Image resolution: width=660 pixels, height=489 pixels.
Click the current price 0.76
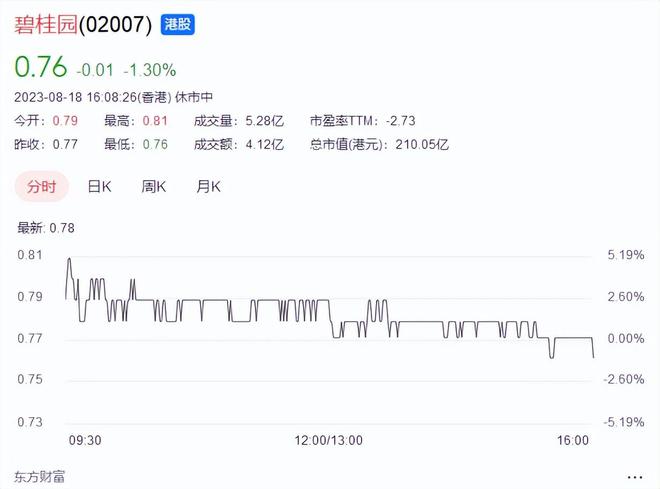(41, 67)
